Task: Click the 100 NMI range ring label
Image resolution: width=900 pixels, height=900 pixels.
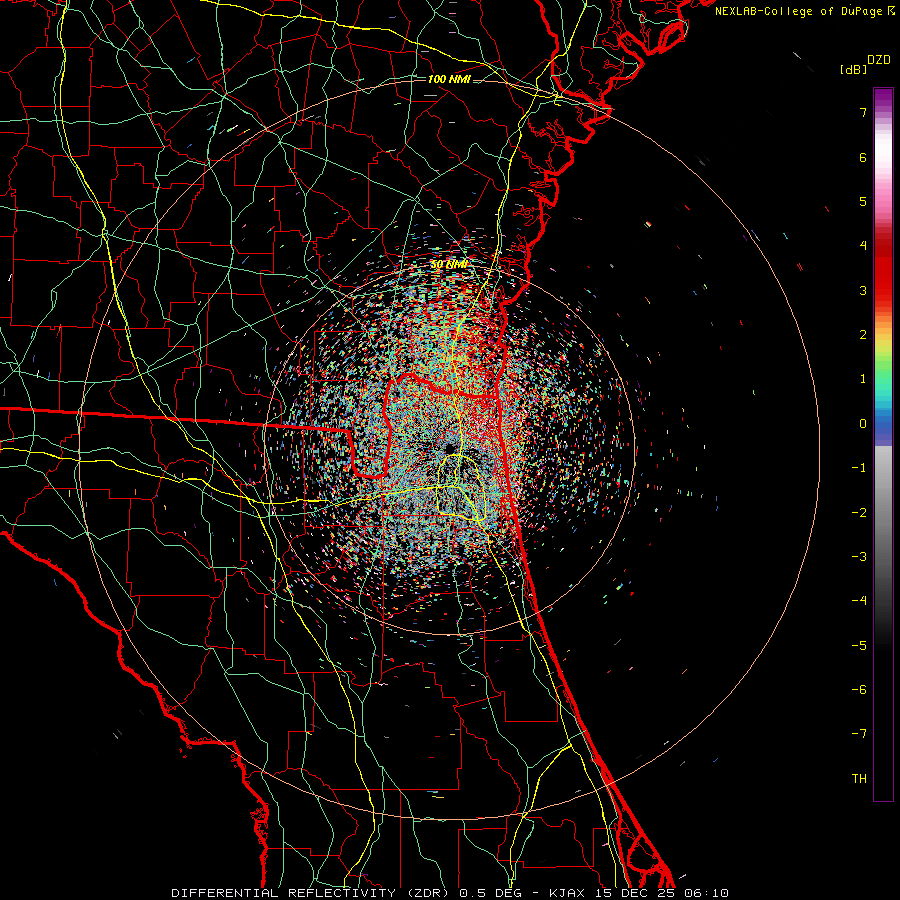Action: (x=449, y=79)
